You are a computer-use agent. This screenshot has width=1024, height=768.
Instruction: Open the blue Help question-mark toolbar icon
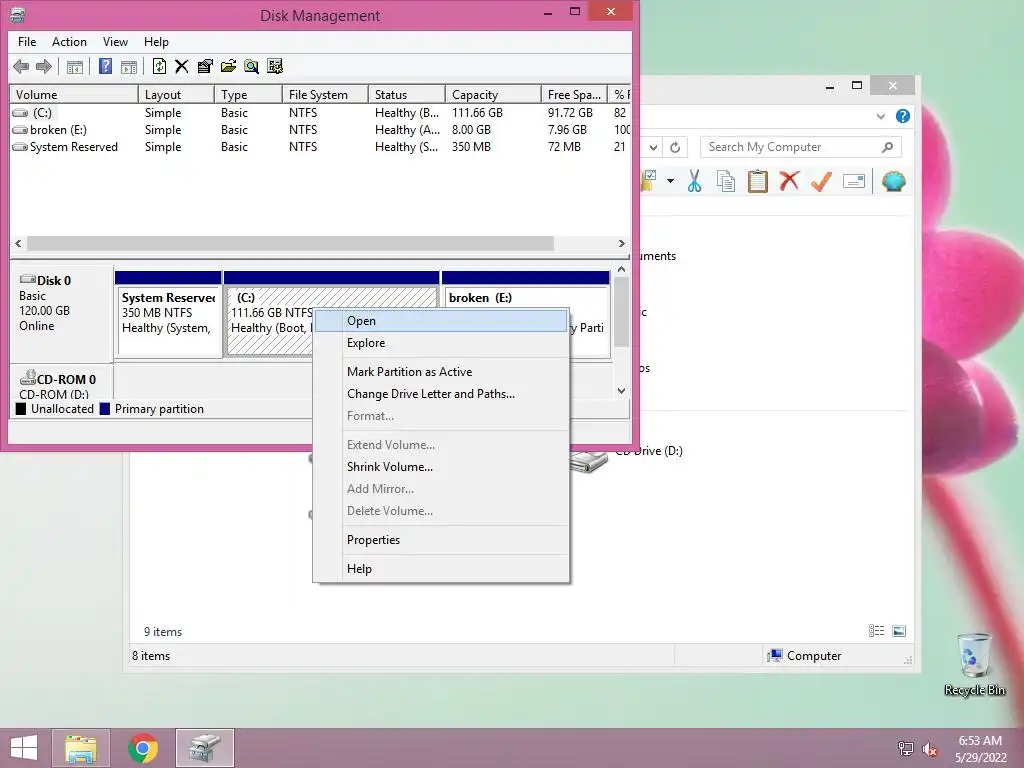(x=105, y=66)
